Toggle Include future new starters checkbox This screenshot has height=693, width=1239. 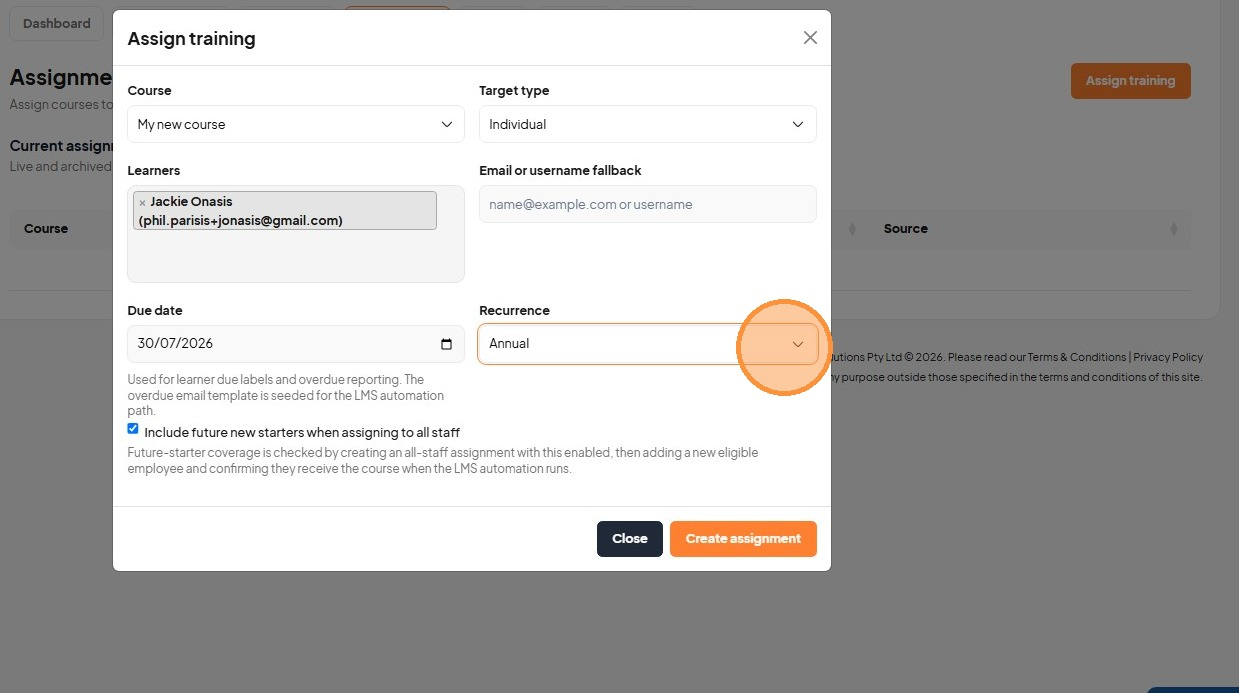133,429
